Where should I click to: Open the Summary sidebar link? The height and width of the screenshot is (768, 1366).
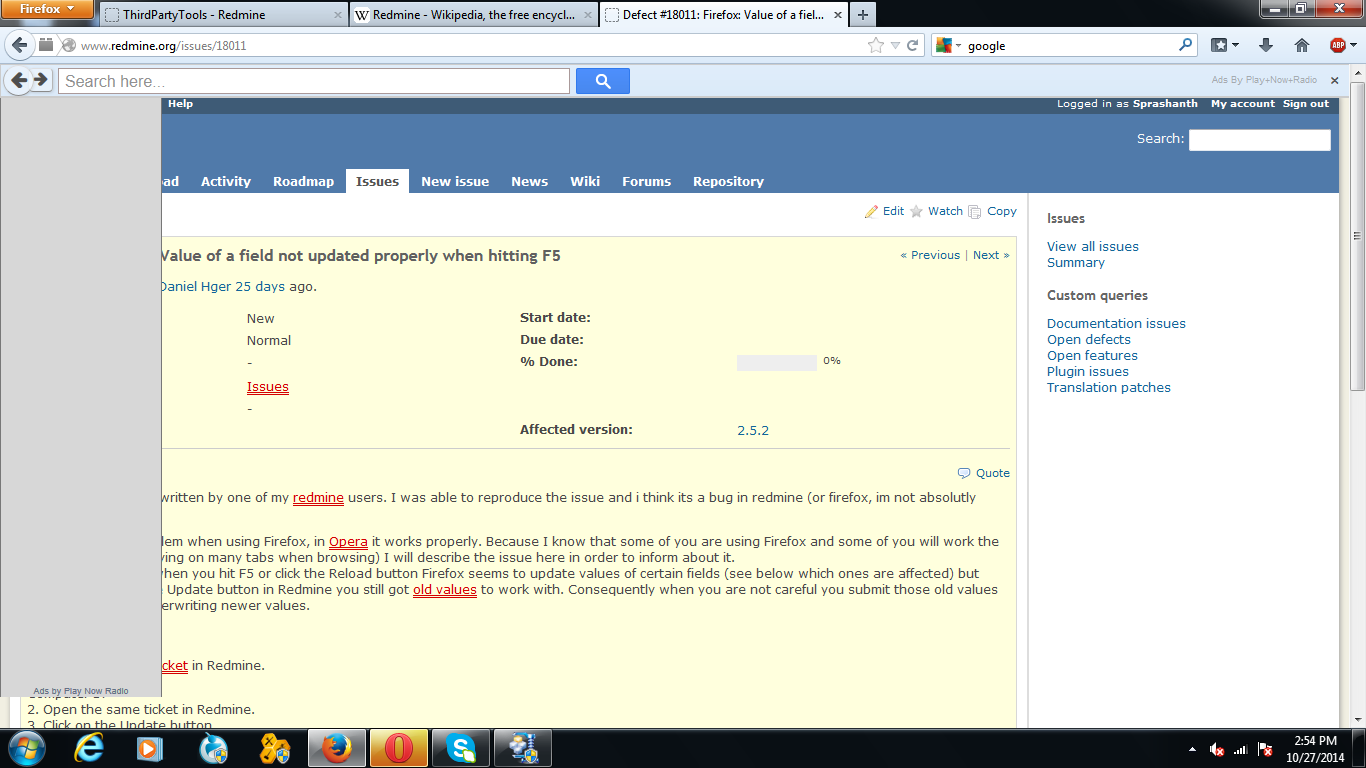[1076, 262]
